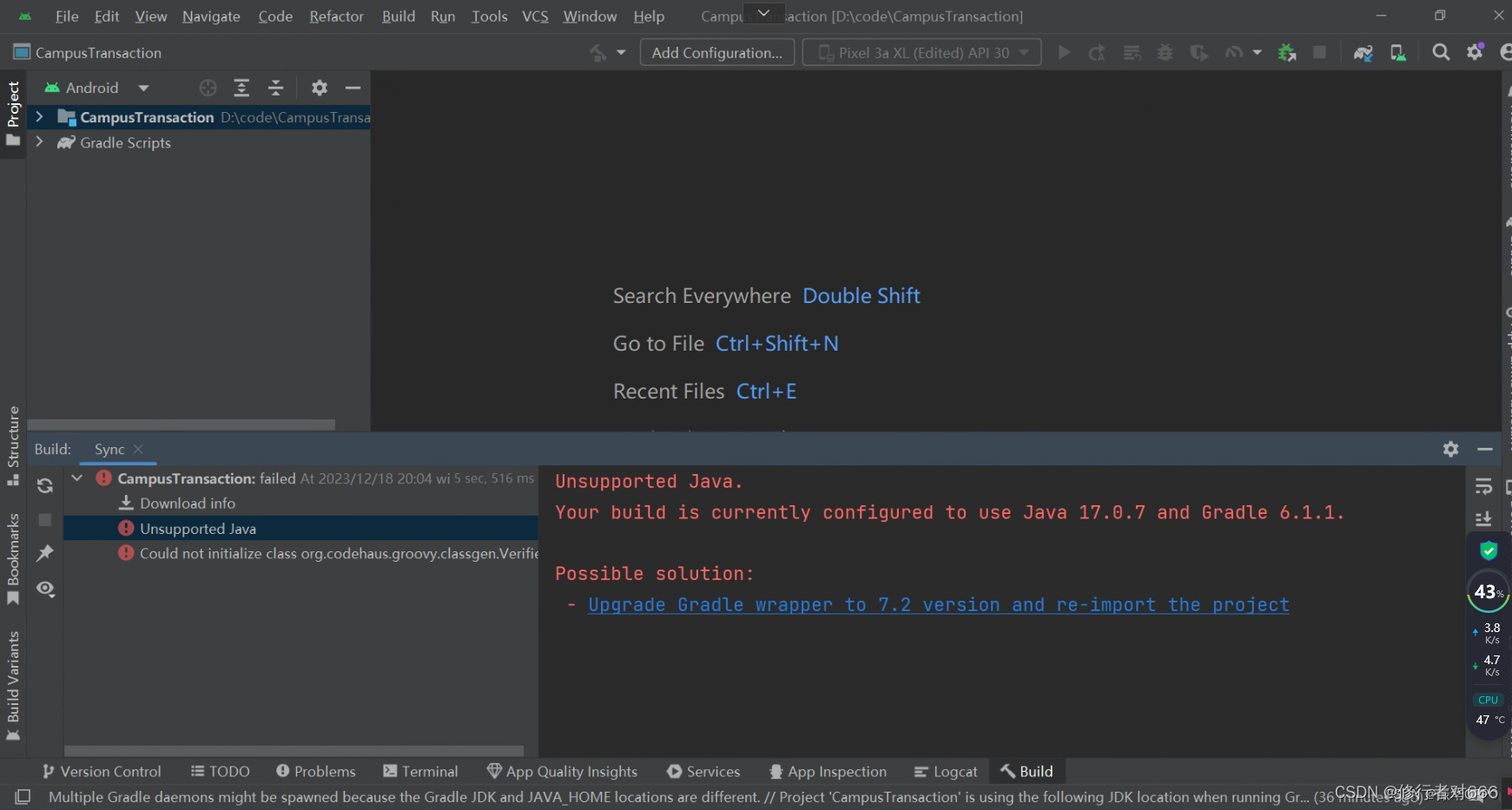
Task: Open the File menu
Action: click(66, 16)
